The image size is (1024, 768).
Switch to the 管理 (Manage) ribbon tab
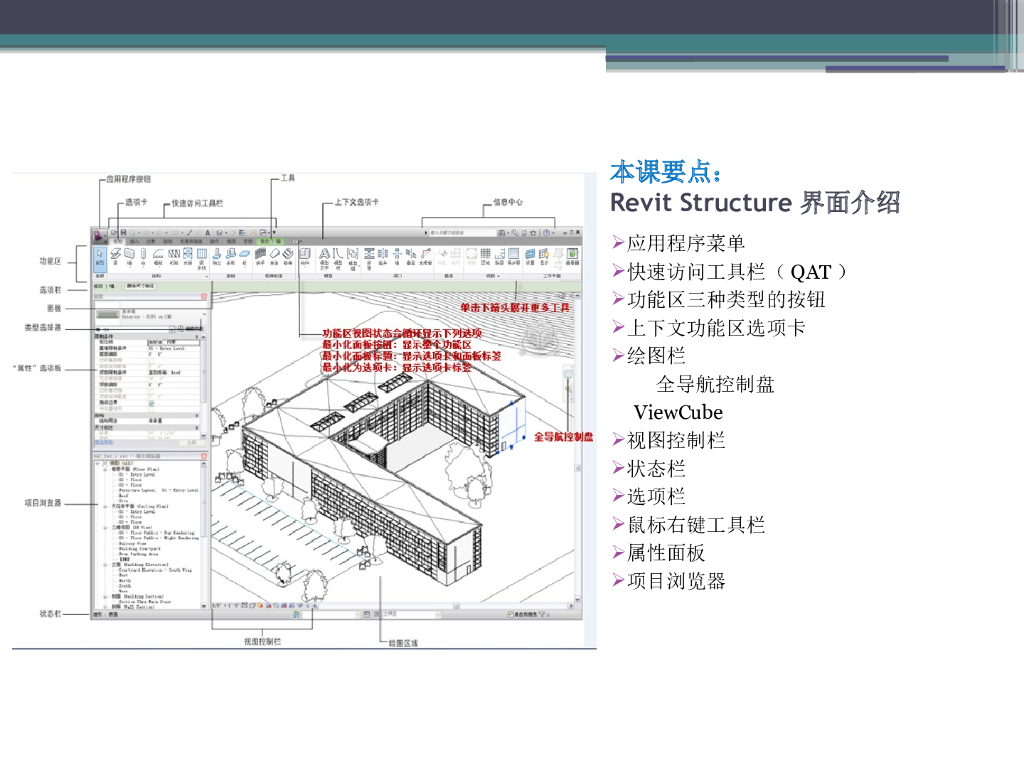tap(248, 242)
